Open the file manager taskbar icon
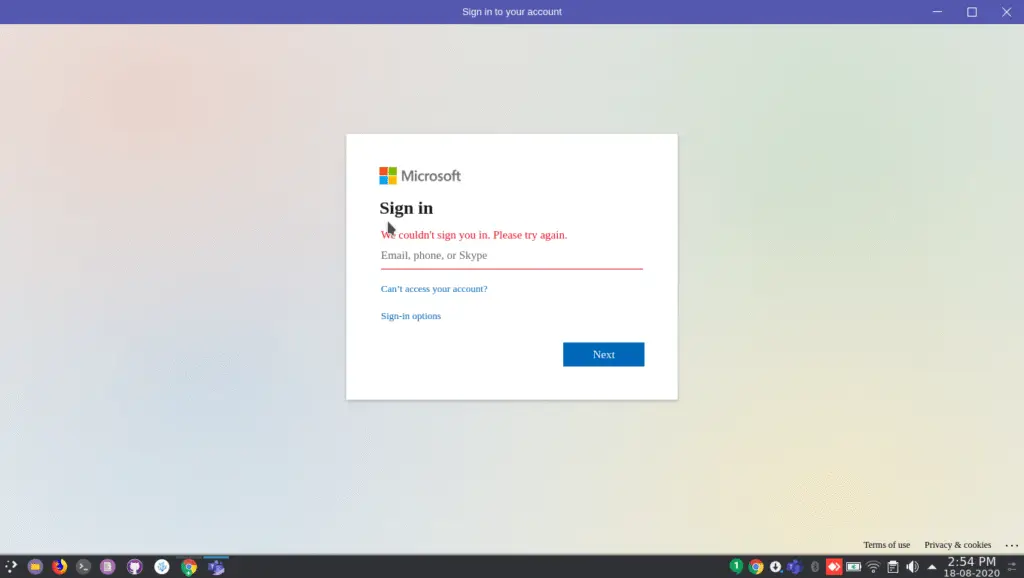 pos(35,567)
